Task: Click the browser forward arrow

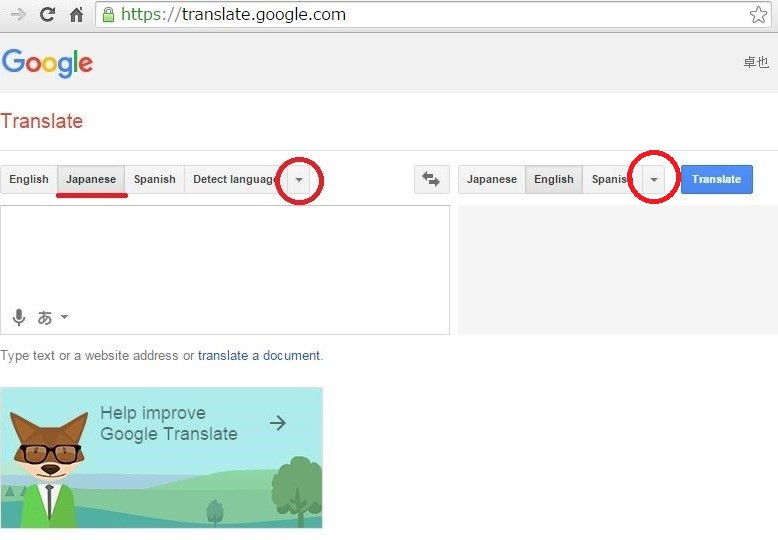Action: tap(18, 14)
